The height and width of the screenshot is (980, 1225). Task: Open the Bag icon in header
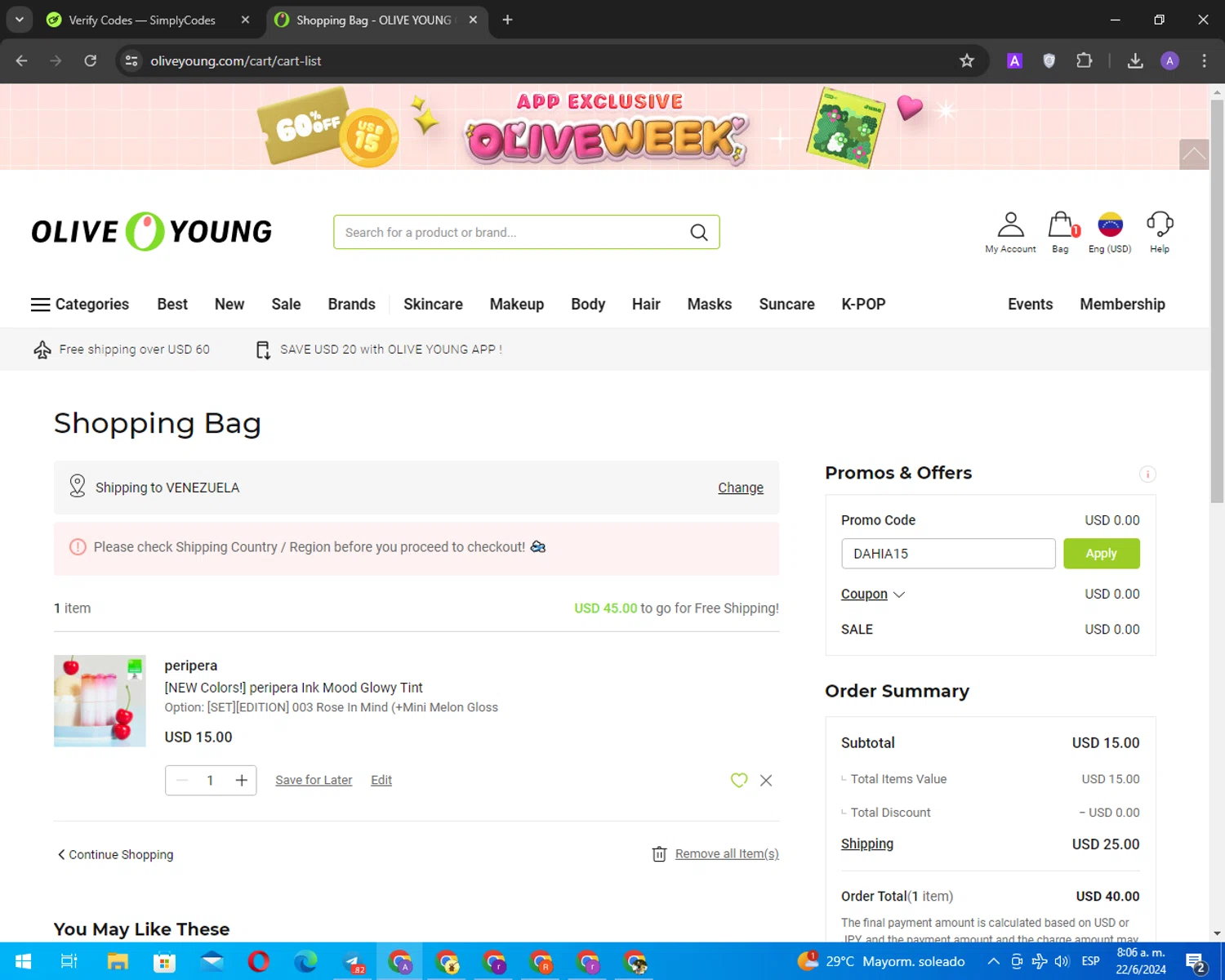pyautogui.click(x=1060, y=232)
